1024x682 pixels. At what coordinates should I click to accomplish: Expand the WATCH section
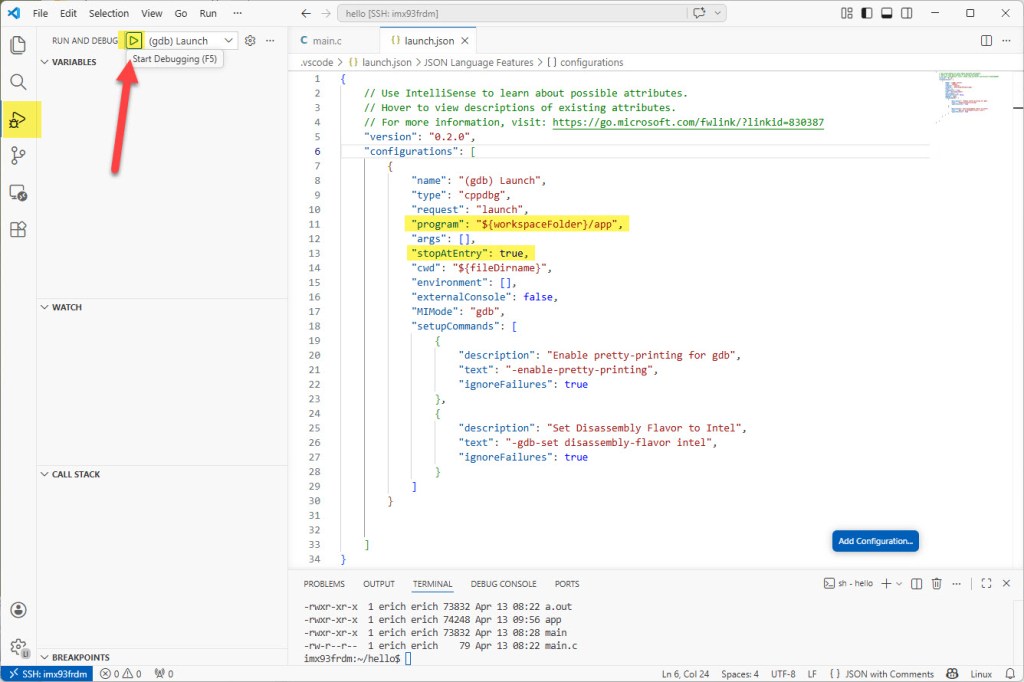click(x=47, y=307)
